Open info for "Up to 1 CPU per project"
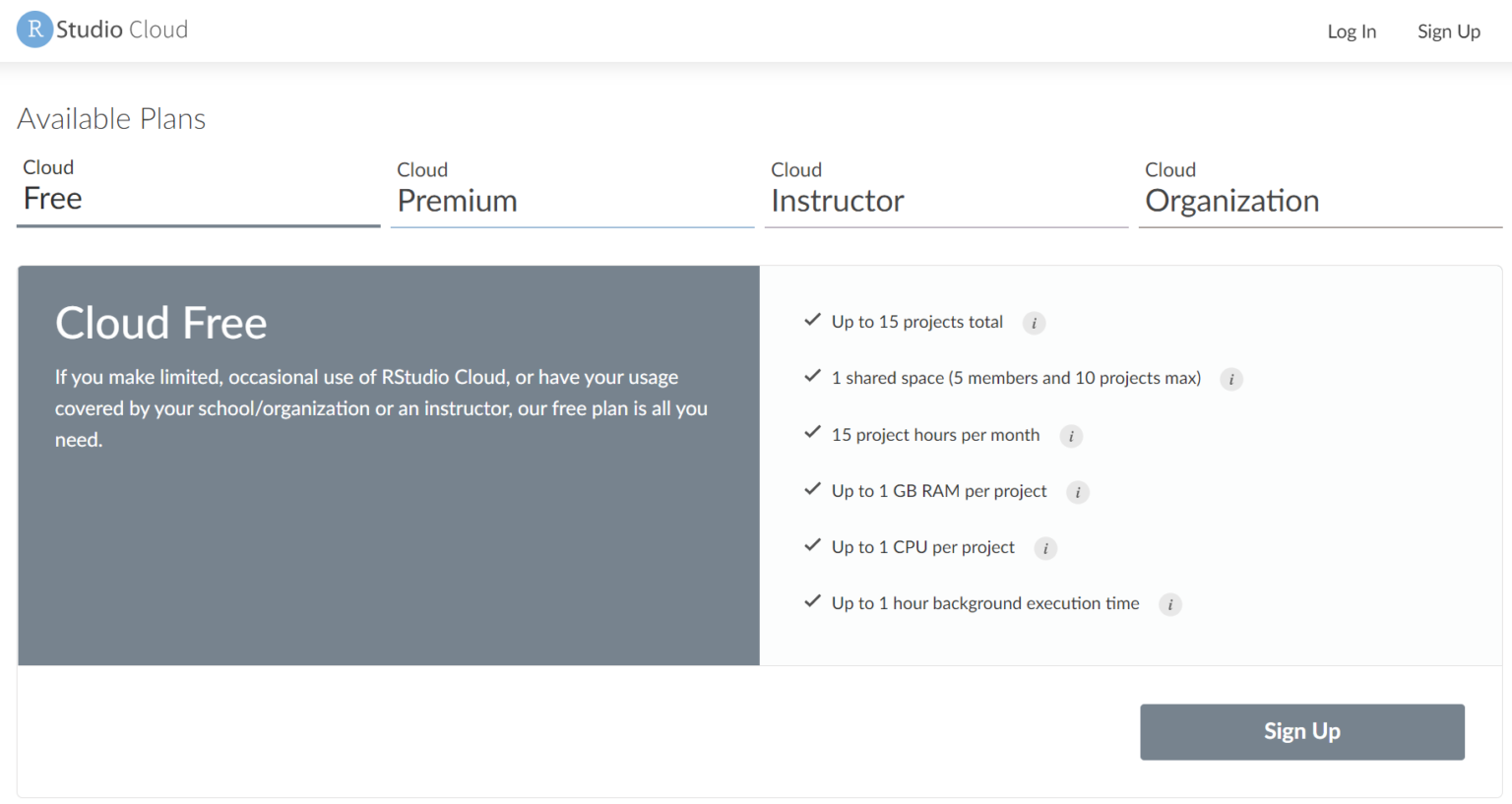 pyautogui.click(x=1045, y=548)
